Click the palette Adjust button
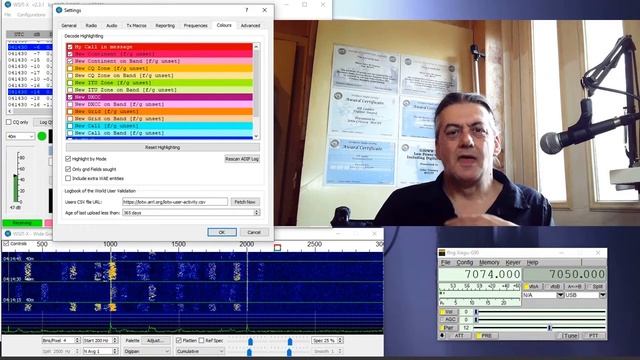The image size is (640, 360). click(x=155, y=340)
